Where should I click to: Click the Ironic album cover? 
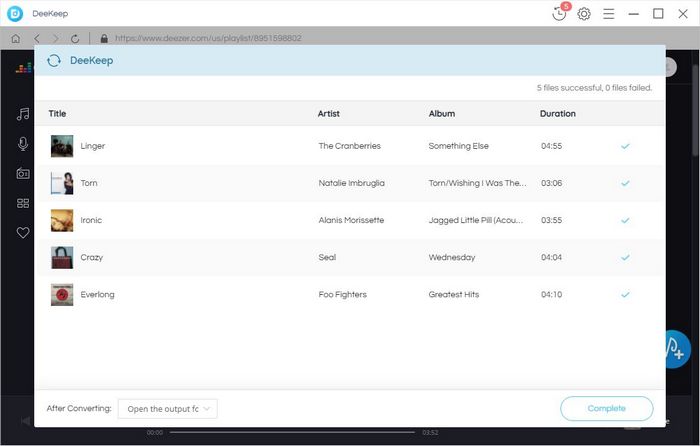62,220
